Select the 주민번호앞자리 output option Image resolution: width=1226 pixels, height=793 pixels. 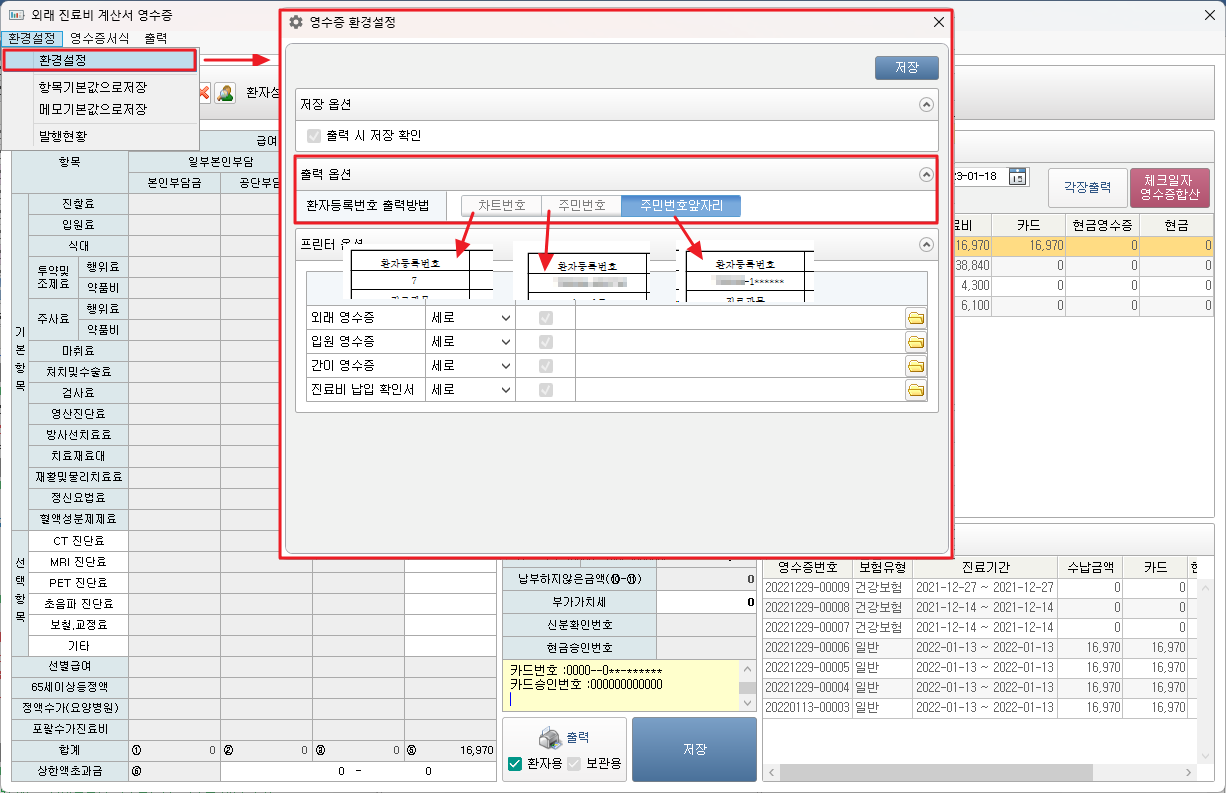[681, 206]
